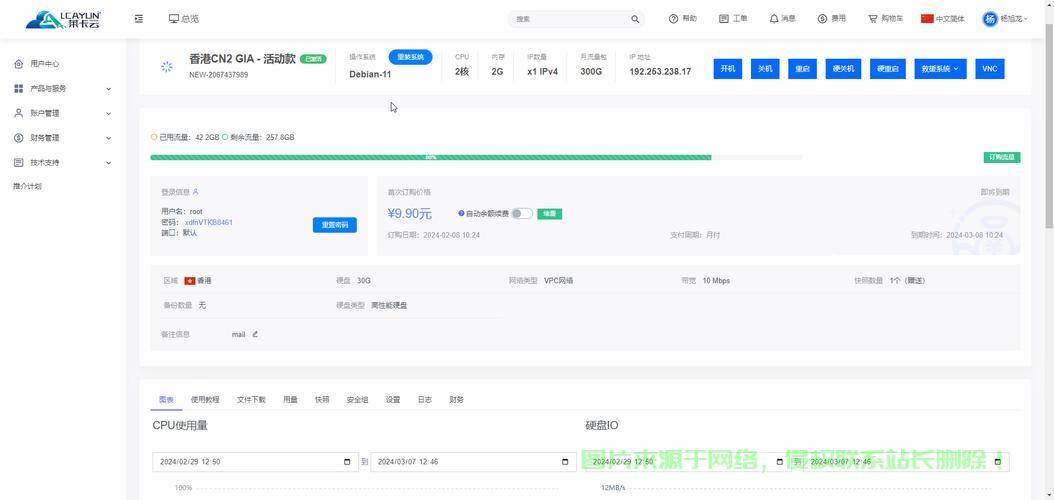1054x500 pixels.
Task: Open the 救援系统 dropdown button
Action: (940, 69)
